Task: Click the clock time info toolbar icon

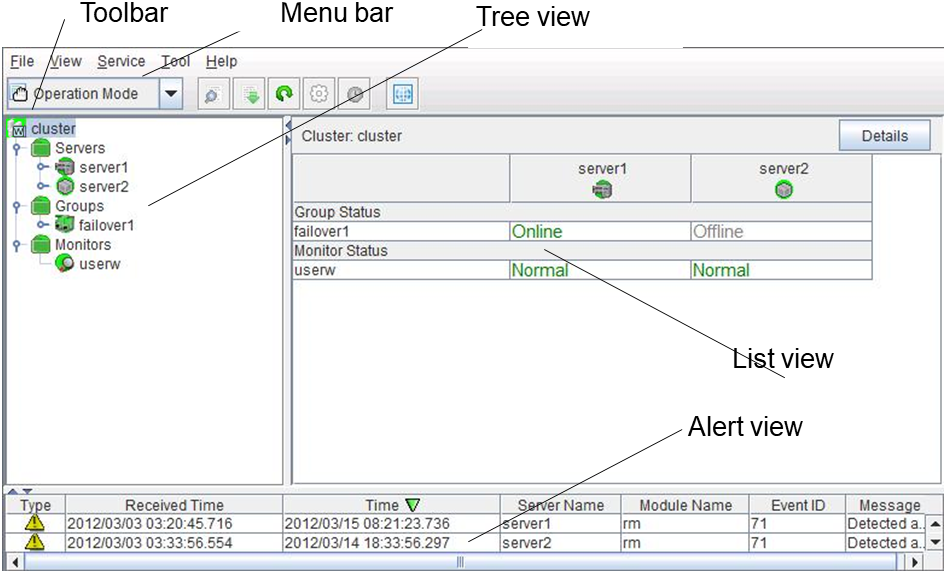Action: tap(355, 94)
